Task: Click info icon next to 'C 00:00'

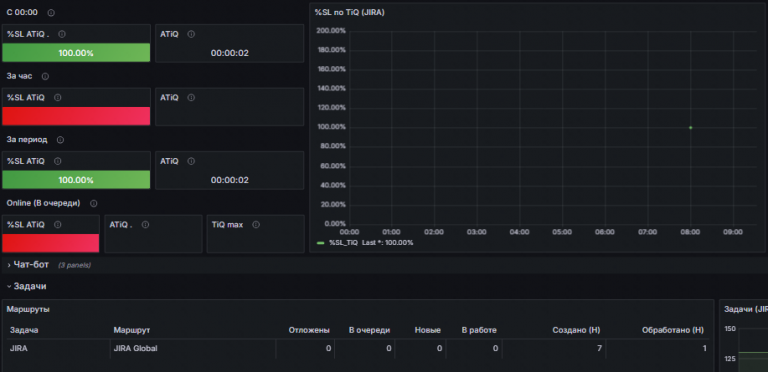Action: tap(51, 13)
